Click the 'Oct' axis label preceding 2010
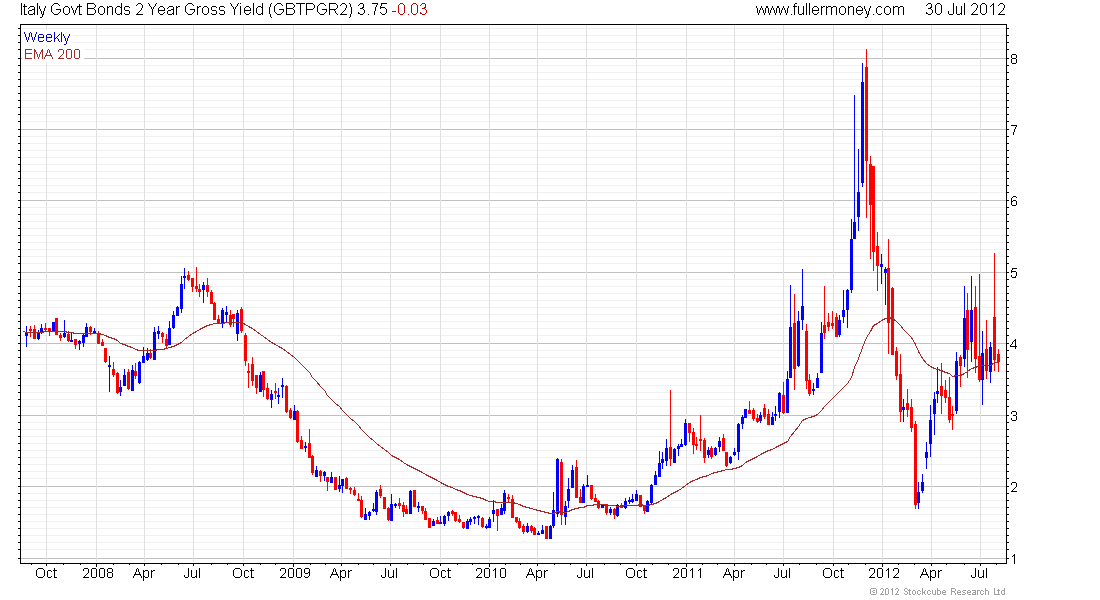1100x600 pixels. pyautogui.click(x=440, y=573)
